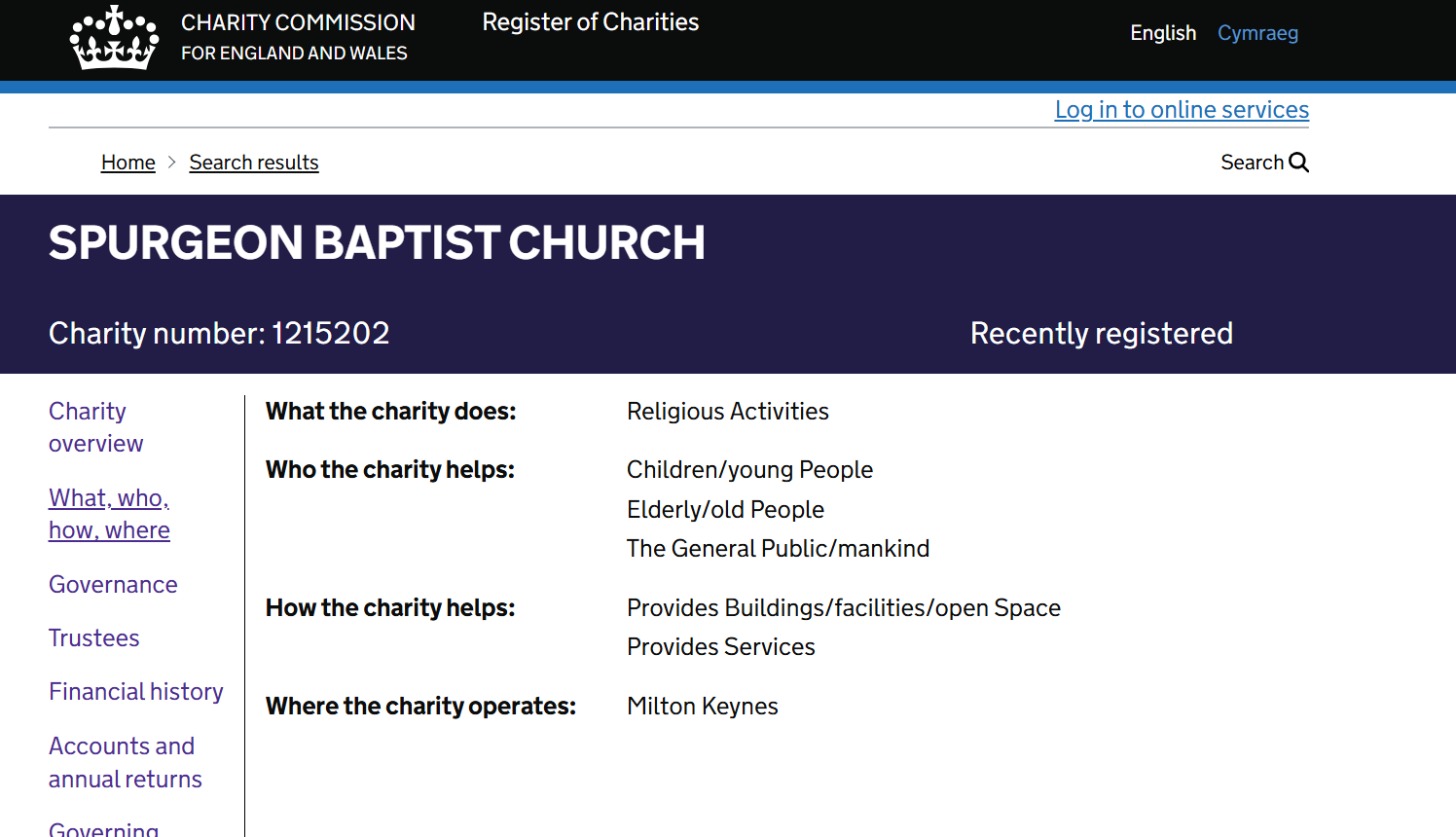Click the Recently registered status label

tap(1101, 334)
